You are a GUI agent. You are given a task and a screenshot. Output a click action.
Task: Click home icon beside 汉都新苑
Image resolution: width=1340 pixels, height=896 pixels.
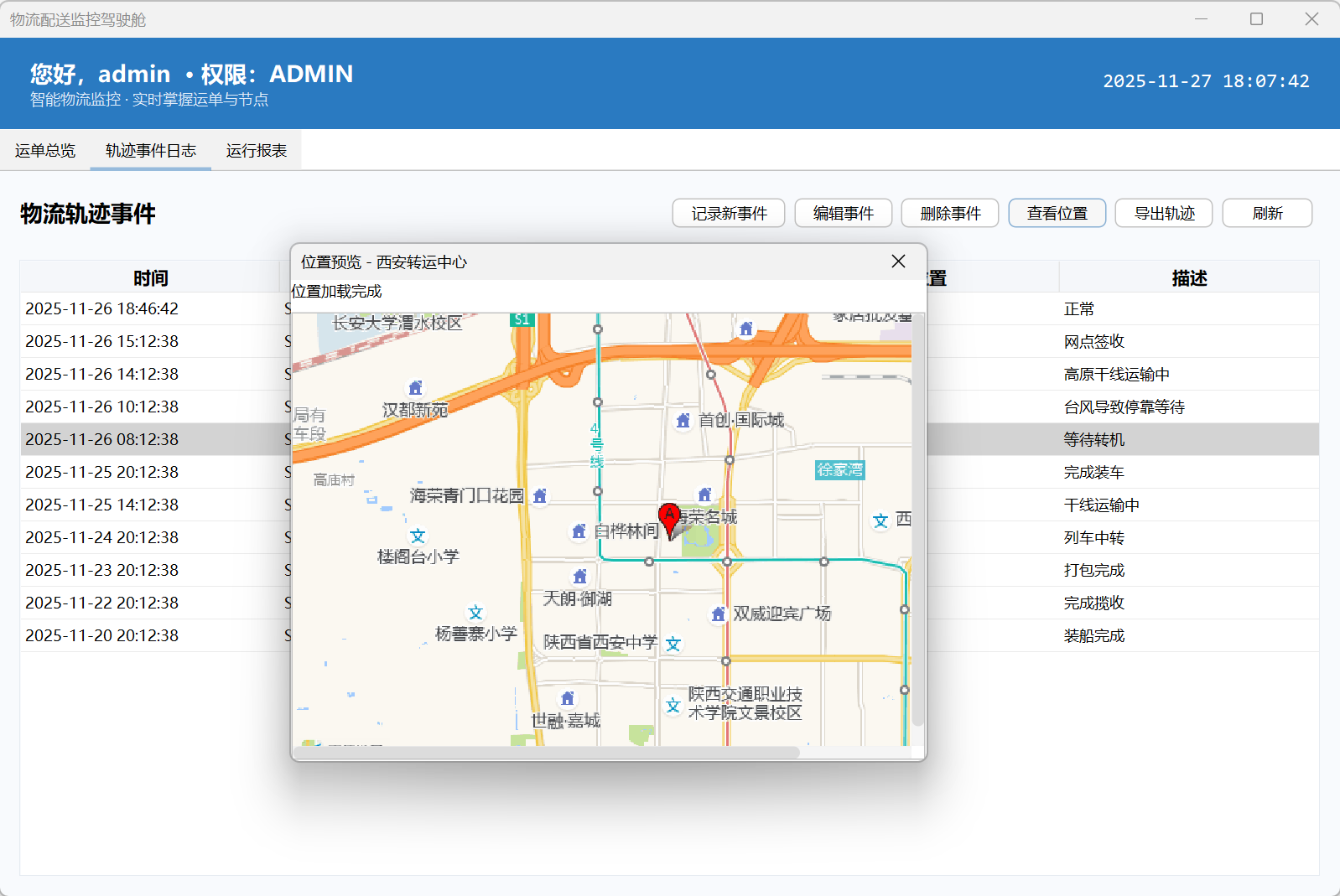[415, 388]
